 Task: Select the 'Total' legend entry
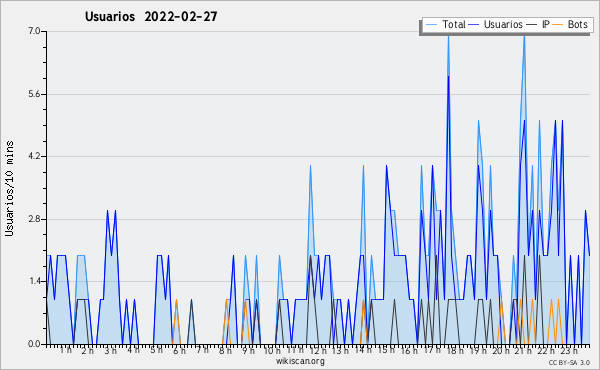pos(453,24)
